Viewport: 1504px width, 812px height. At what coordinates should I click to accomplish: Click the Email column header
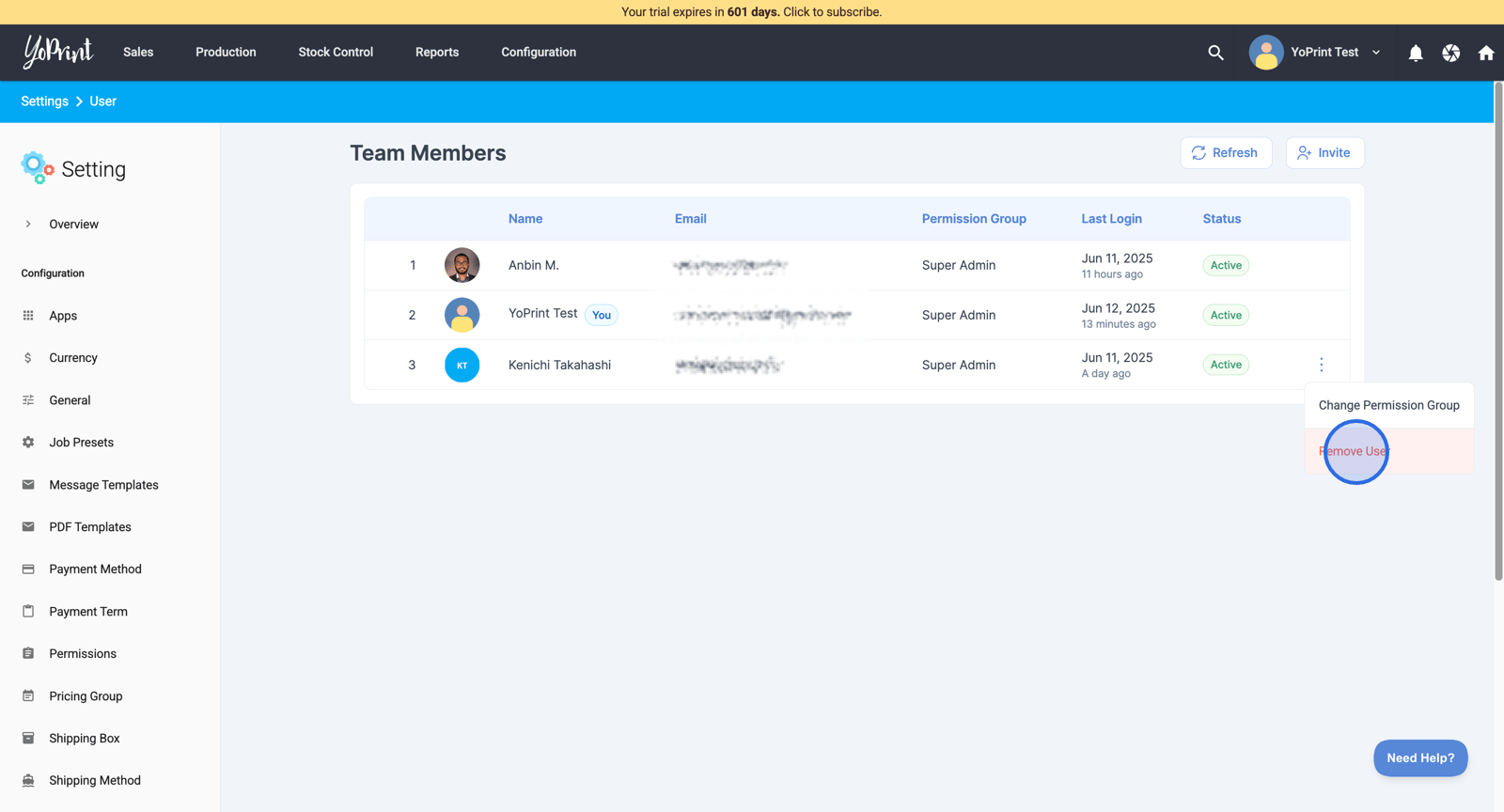691,219
